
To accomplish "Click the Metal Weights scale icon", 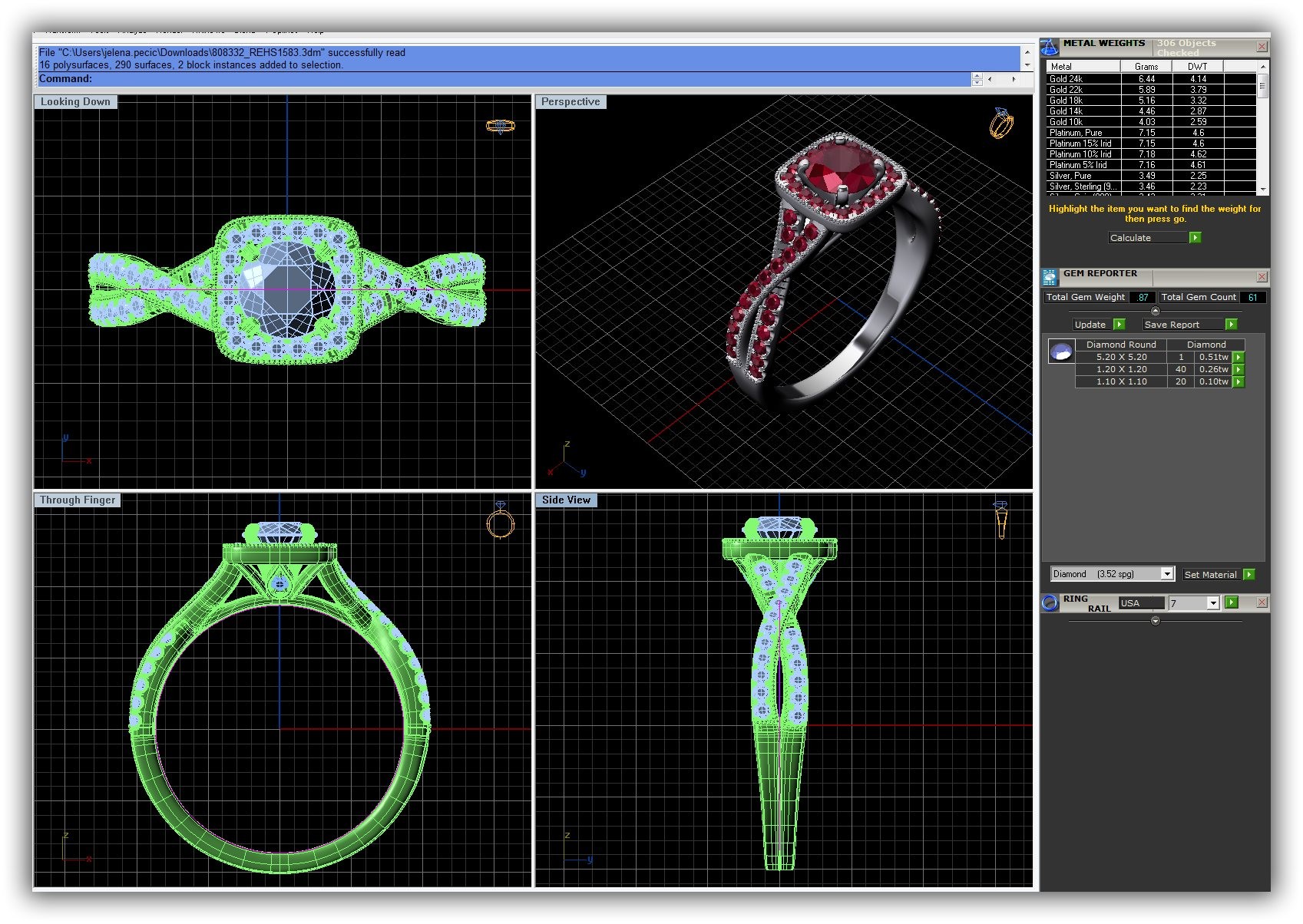I will click(x=1049, y=48).
